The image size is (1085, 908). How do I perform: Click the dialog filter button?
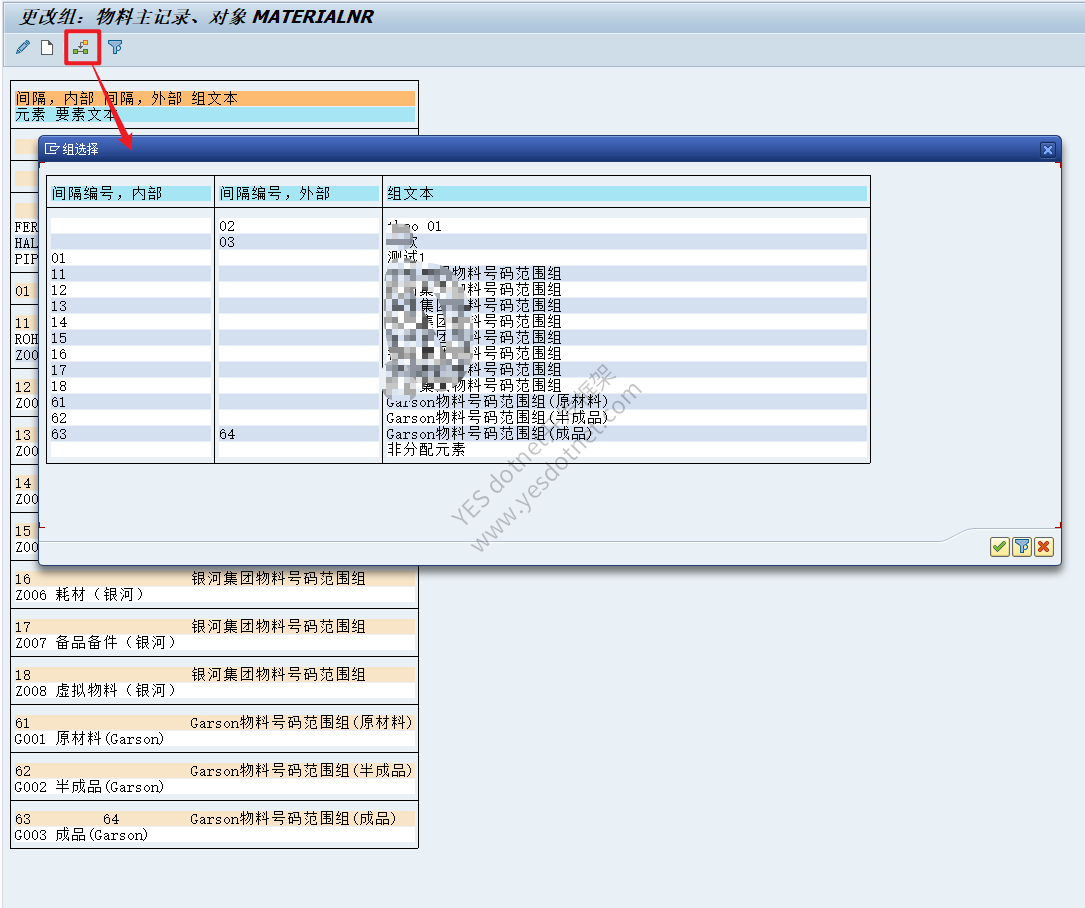1021,547
